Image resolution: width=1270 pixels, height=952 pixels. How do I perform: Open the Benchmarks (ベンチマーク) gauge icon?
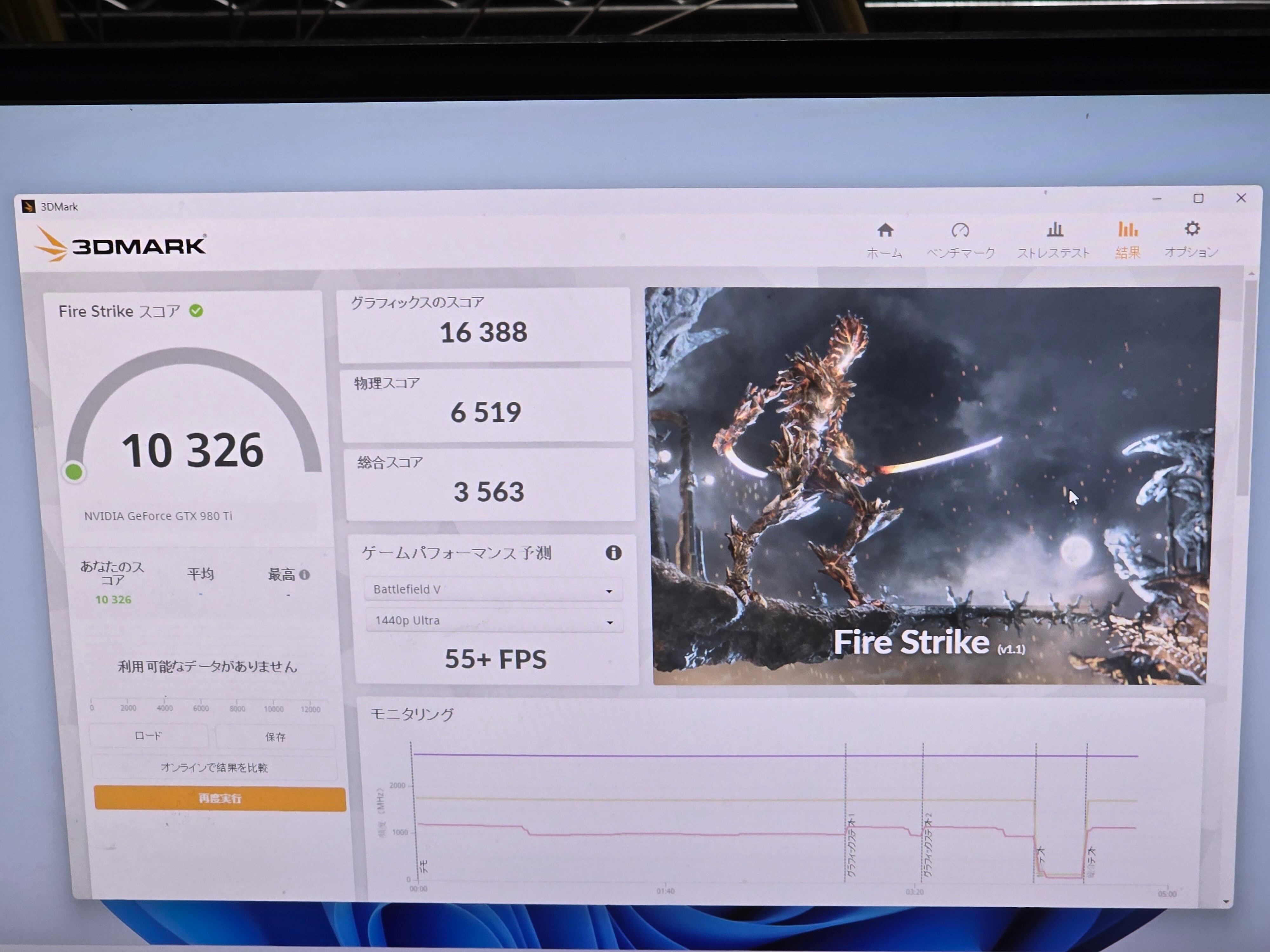(960, 231)
